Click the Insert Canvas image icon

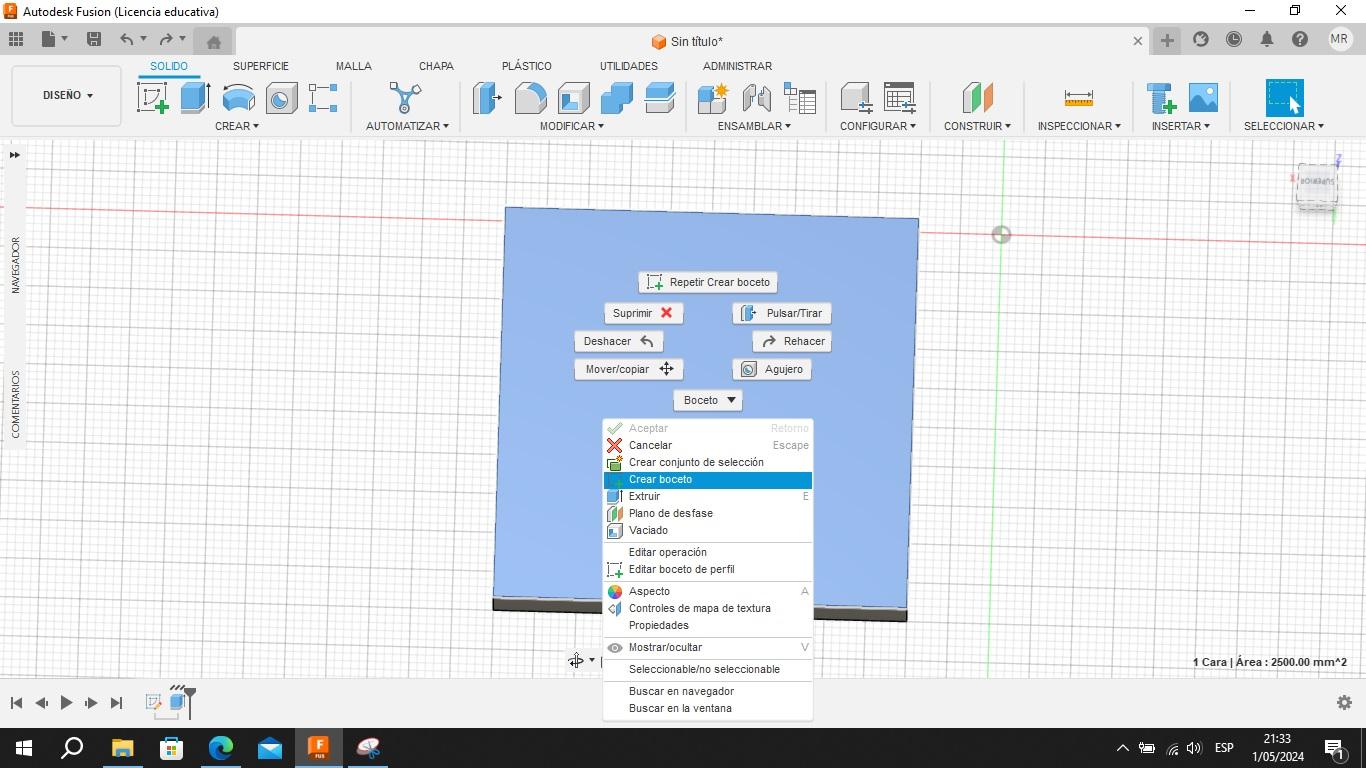click(x=1203, y=98)
